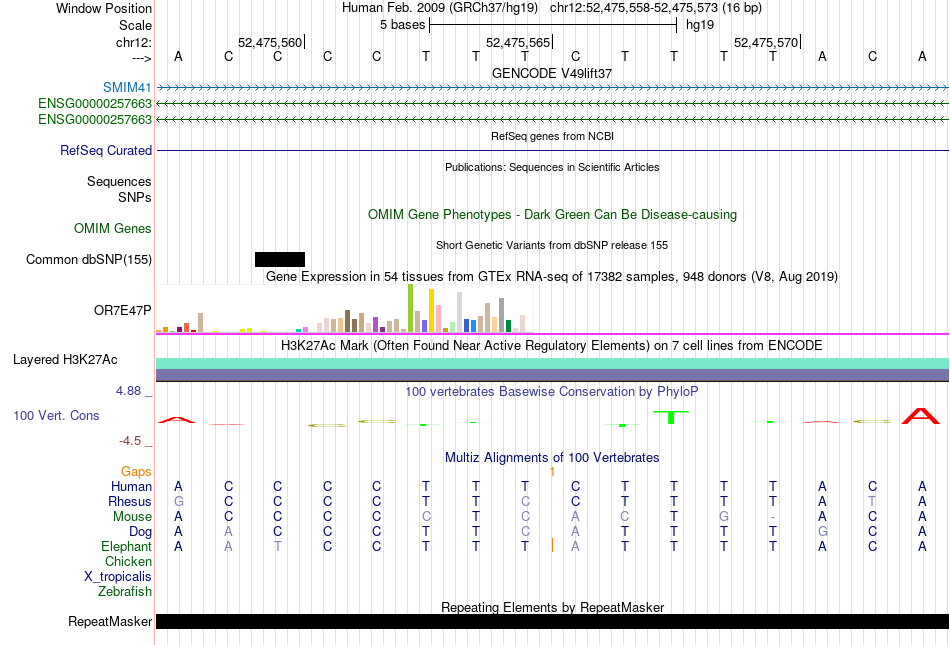Viewport: 950px width, 645px height.
Task: Click the hg19 assembly label beside scale
Action: pos(700,25)
